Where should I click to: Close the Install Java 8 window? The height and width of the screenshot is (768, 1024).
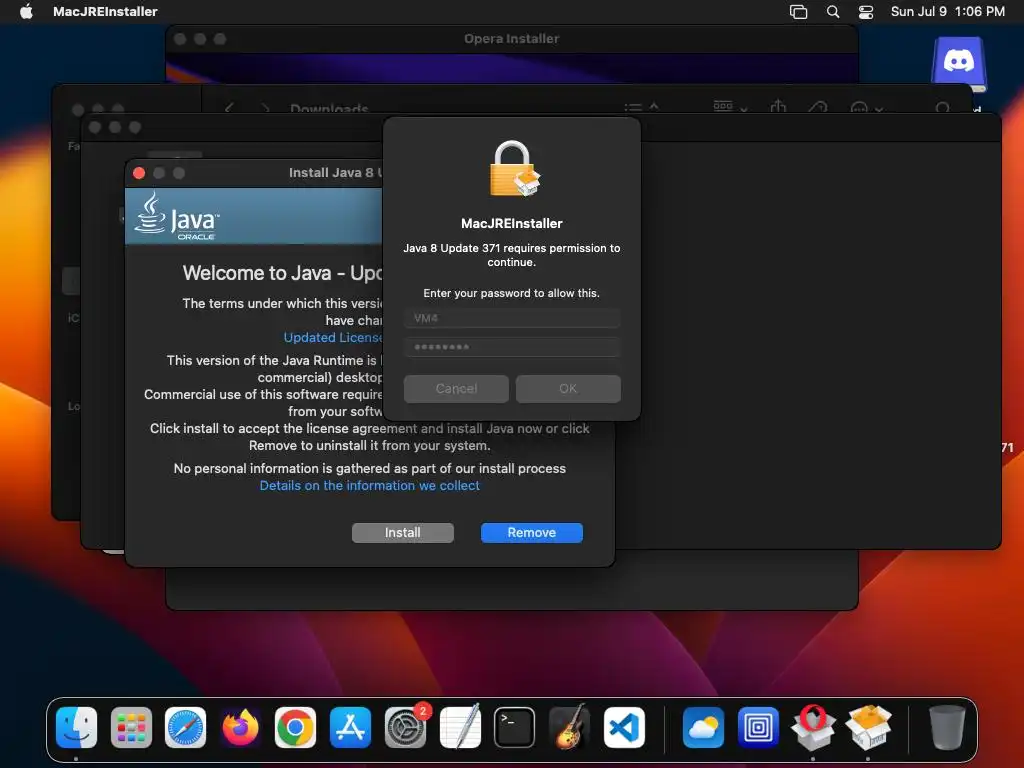pyautogui.click(x=138, y=173)
